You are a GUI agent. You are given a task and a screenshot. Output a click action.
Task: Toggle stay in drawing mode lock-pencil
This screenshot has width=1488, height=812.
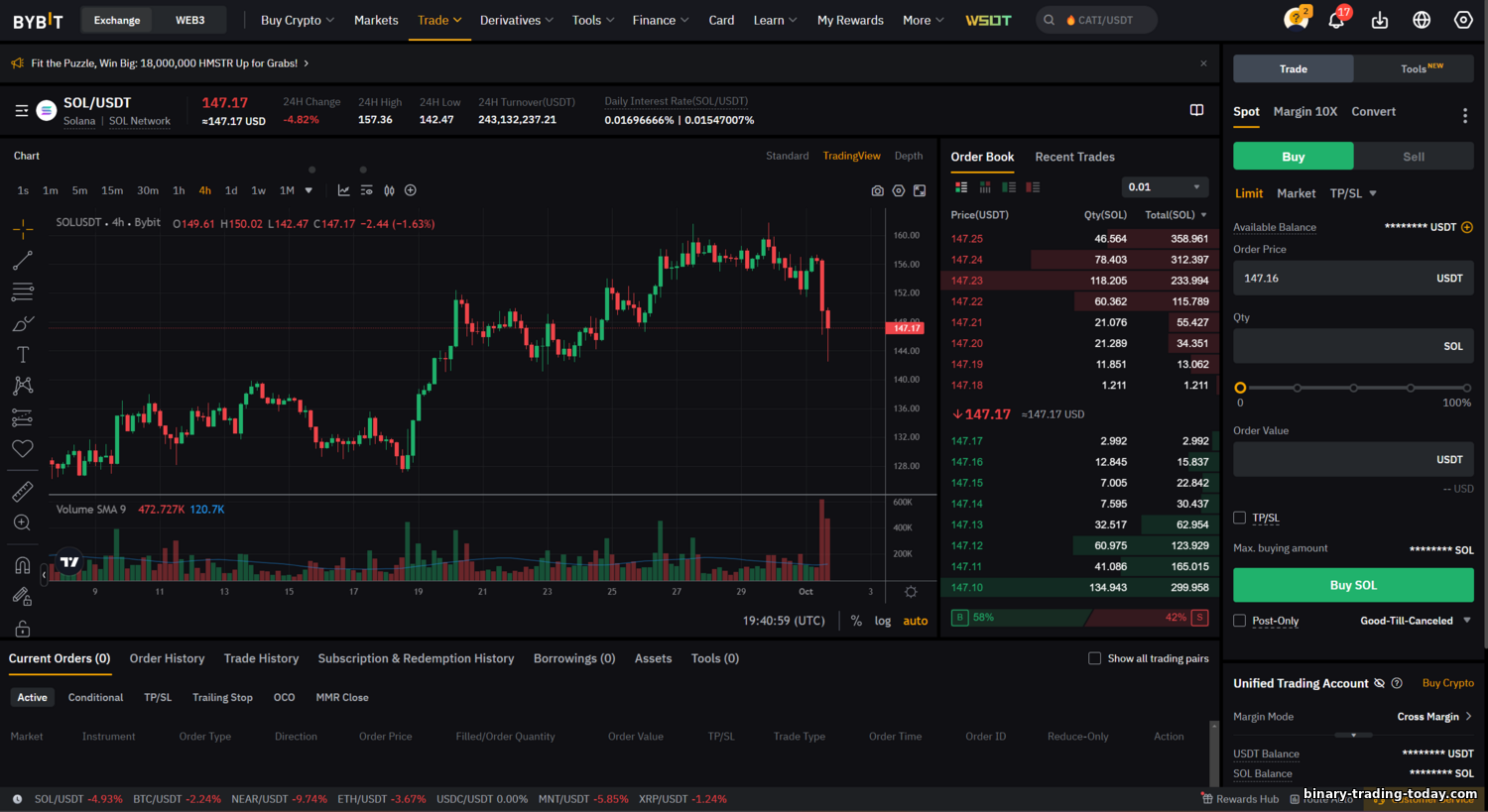pyautogui.click(x=23, y=597)
